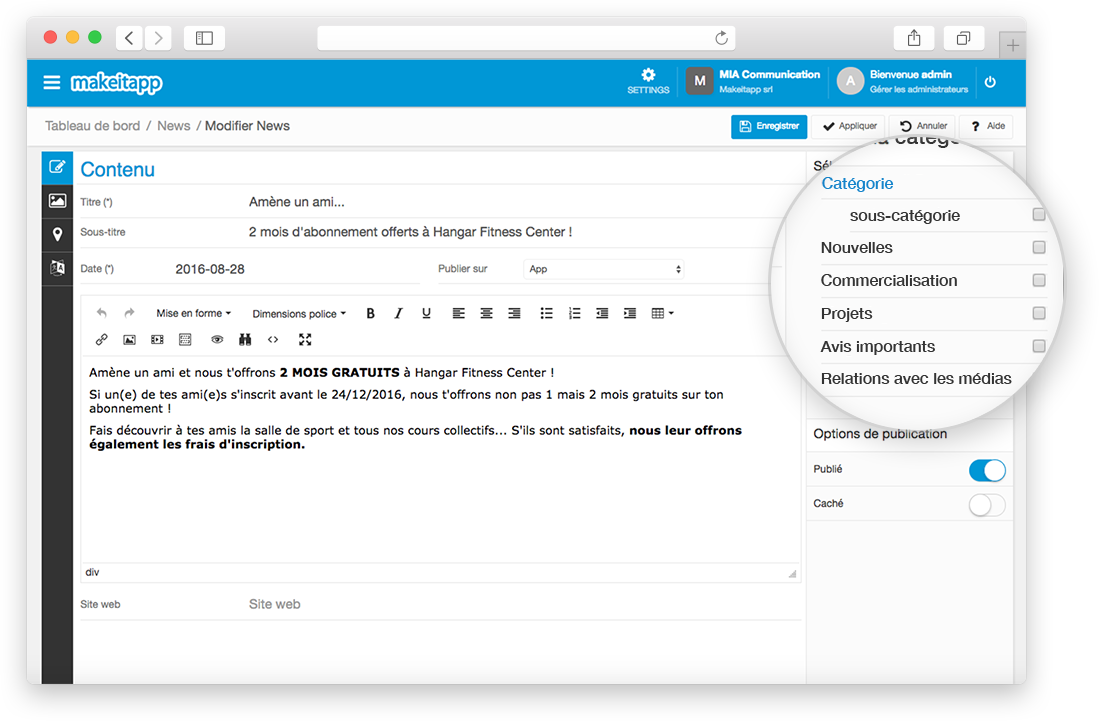This screenshot has width=1099, height=721.
Task: Click the power logout icon
Action: [990, 82]
